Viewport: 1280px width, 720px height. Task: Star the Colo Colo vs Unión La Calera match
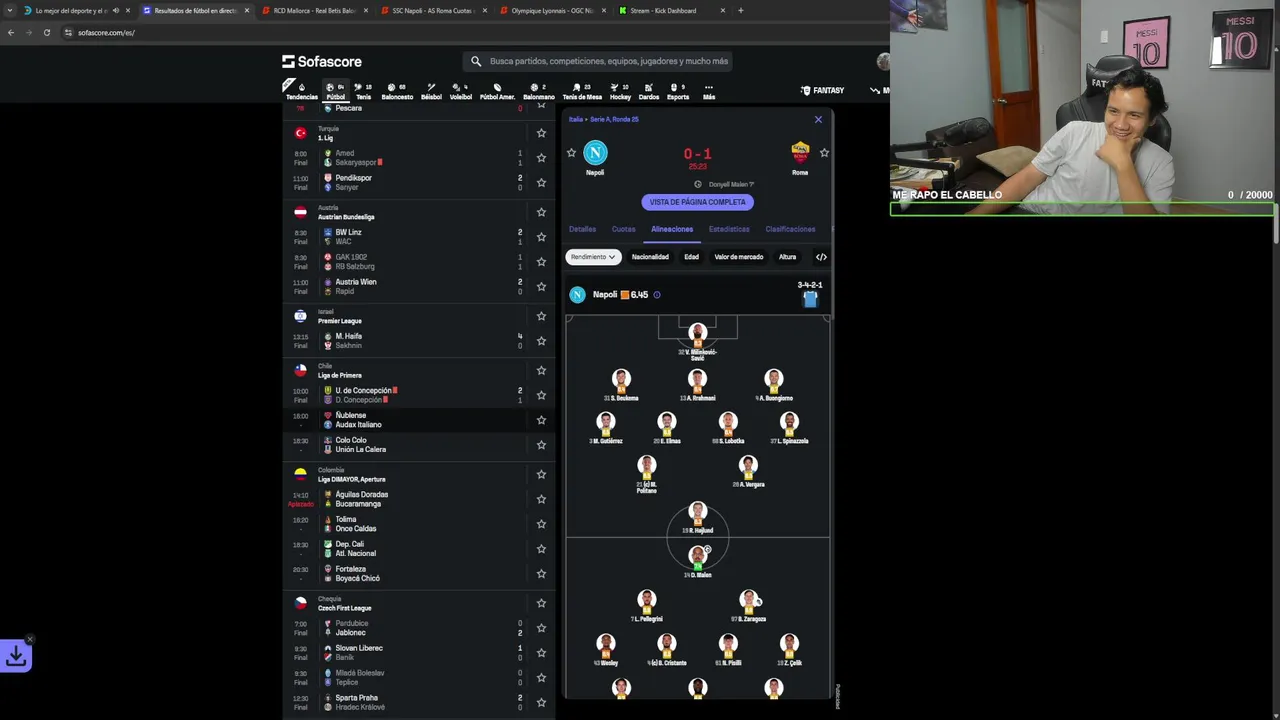click(541, 445)
